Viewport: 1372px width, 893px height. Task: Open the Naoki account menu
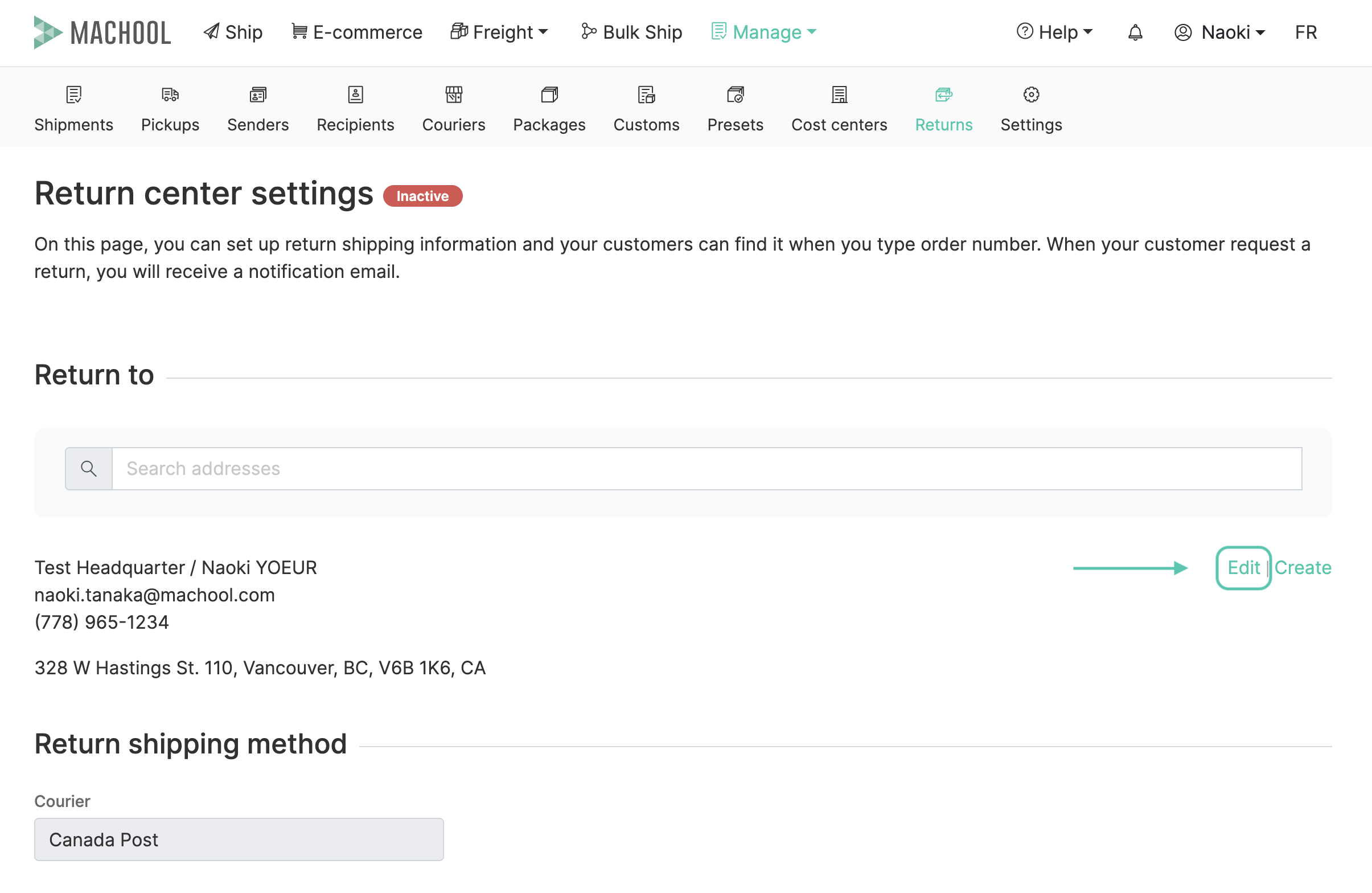point(1219,32)
